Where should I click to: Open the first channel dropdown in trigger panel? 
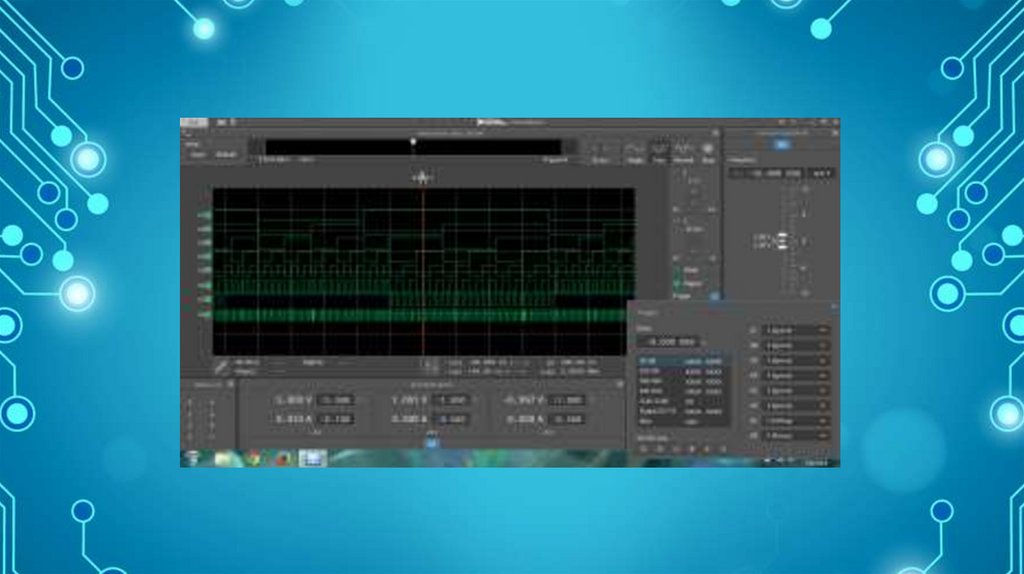pos(795,330)
